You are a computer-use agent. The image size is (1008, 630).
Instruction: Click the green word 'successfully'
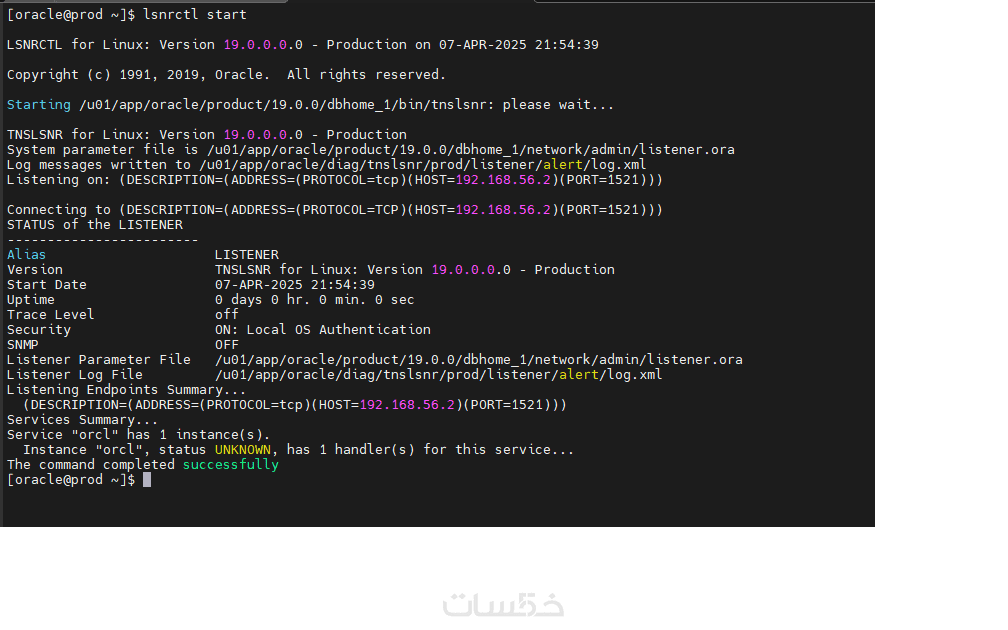click(x=231, y=465)
